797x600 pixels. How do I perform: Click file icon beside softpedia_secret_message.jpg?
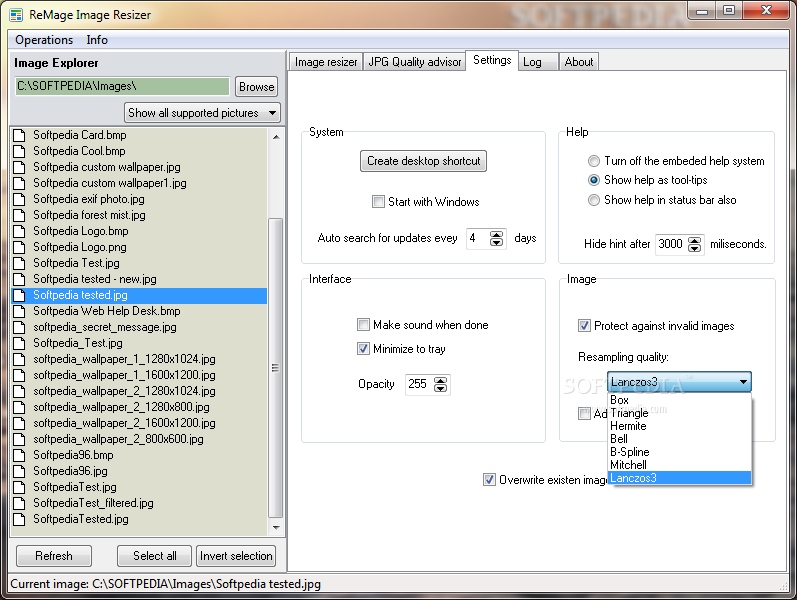tap(19, 327)
